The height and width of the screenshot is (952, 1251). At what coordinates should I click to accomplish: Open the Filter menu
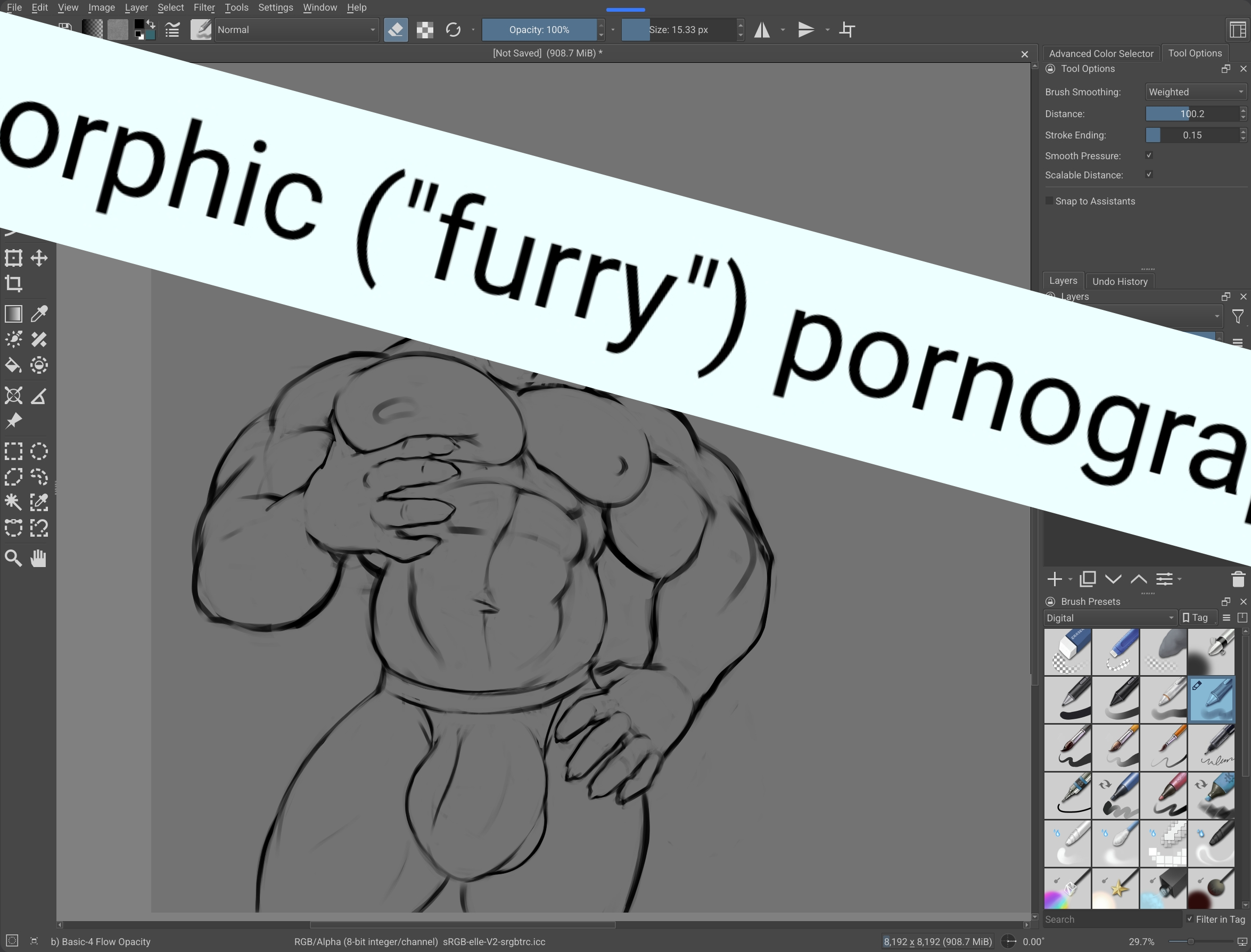[204, 7]
